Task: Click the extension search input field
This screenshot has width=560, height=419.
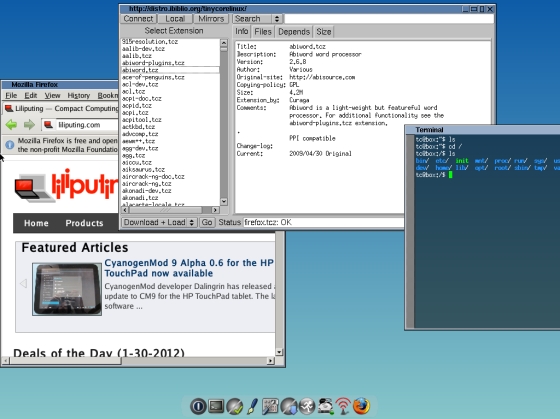Action: coord(389,19)
